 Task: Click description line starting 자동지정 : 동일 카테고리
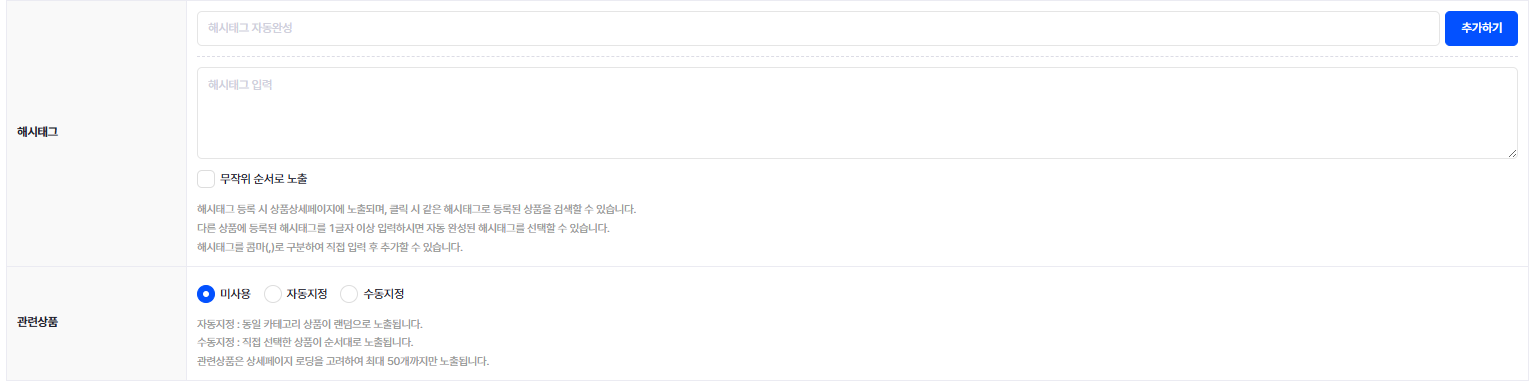[x=310, y=325]
